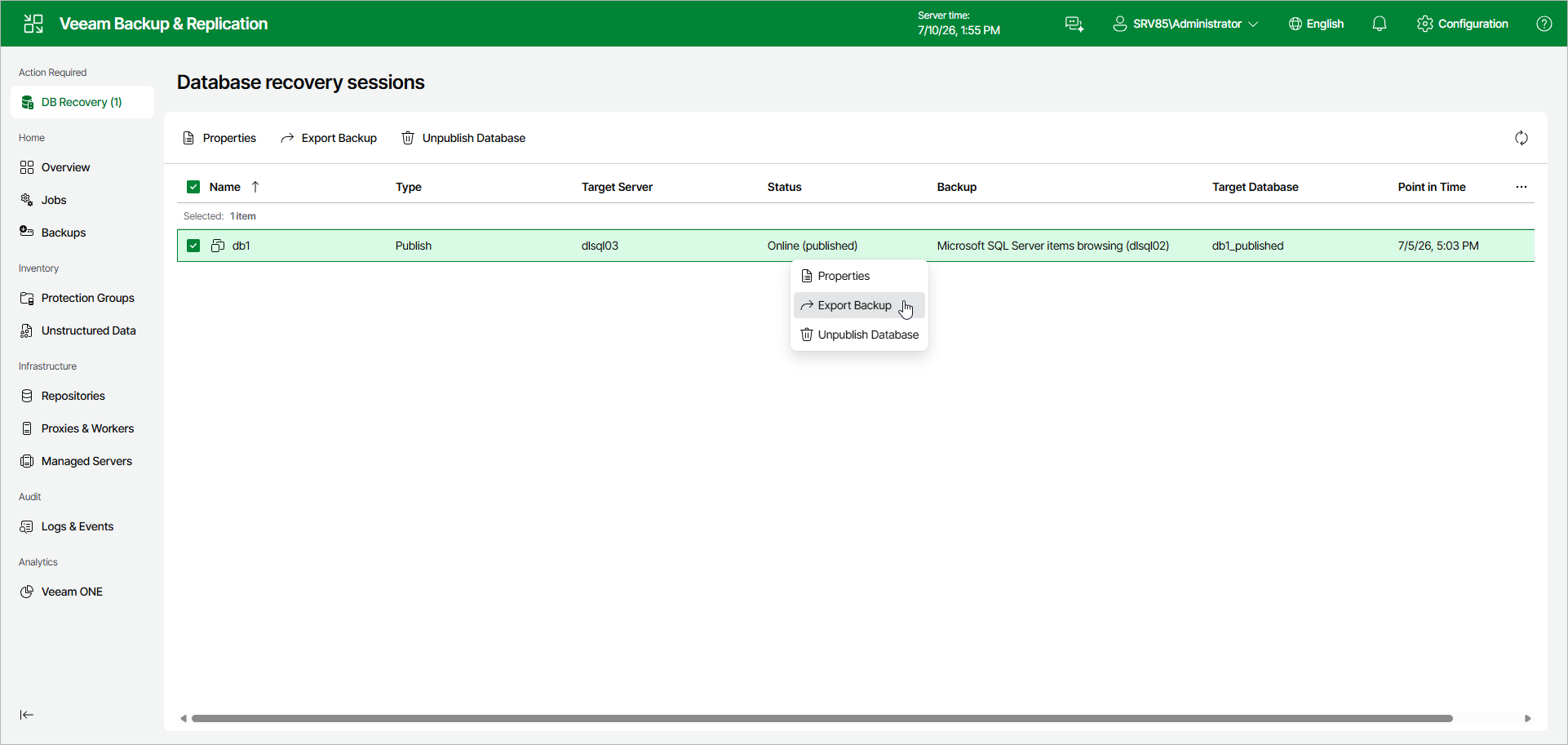Click the Veeam ONE analytics icon

[27, 592]
